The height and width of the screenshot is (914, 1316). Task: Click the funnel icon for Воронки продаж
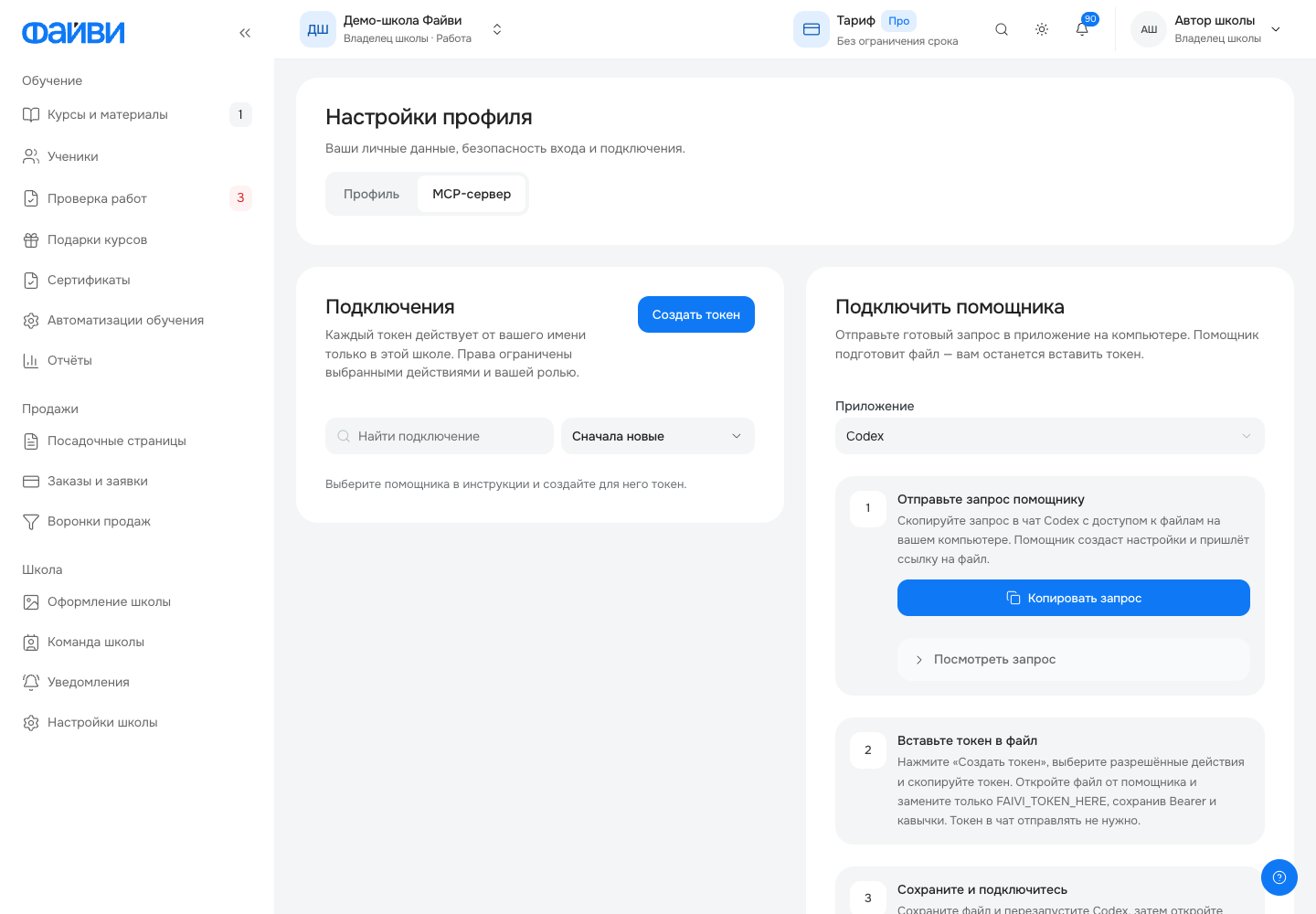[x=31, y=521]
